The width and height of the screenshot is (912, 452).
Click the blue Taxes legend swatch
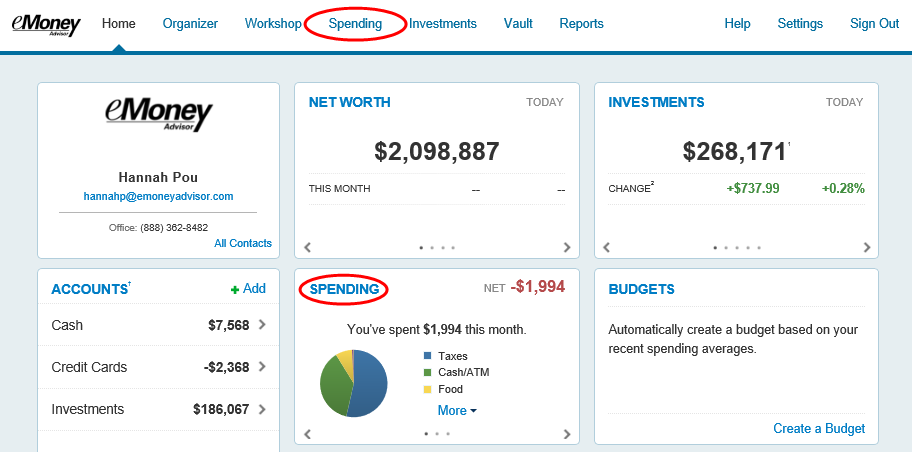[428, 355]
